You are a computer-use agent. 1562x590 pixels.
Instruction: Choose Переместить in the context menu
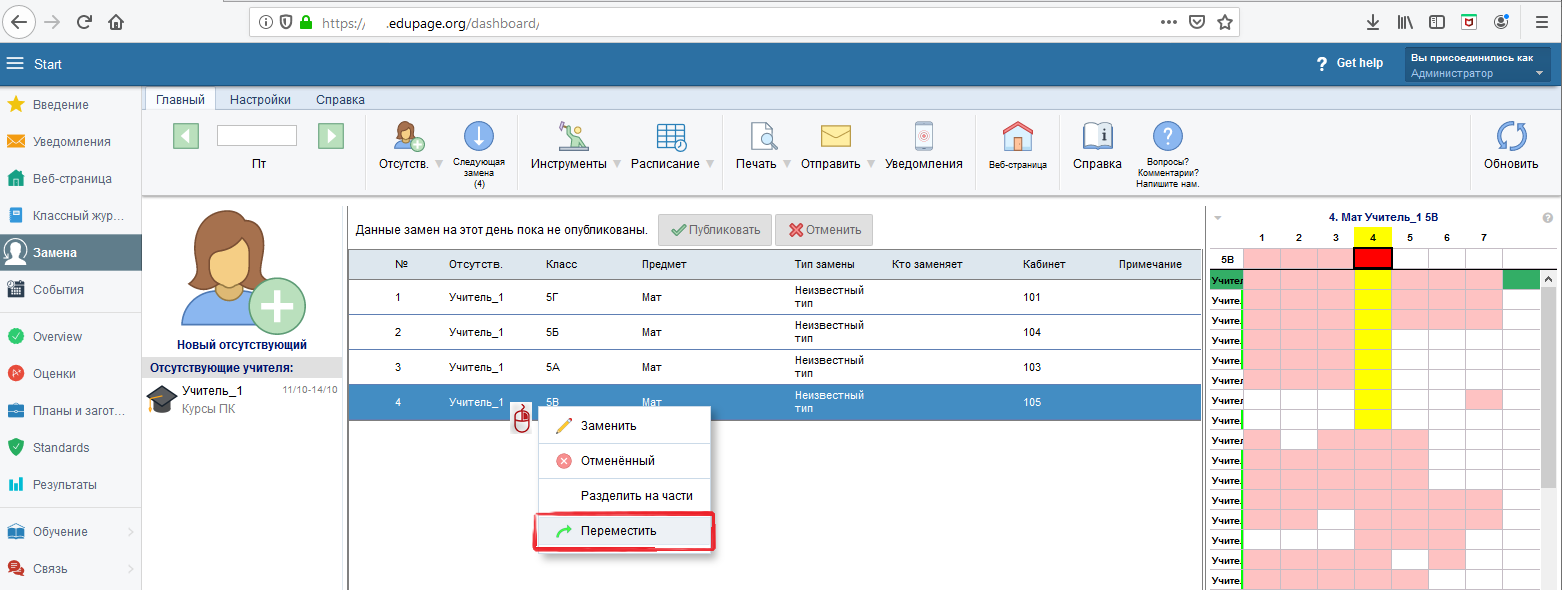point(624,531)
